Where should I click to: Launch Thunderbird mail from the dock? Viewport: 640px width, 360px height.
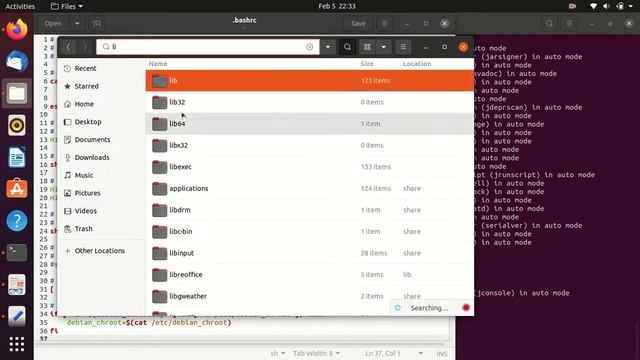click(17, 62)
